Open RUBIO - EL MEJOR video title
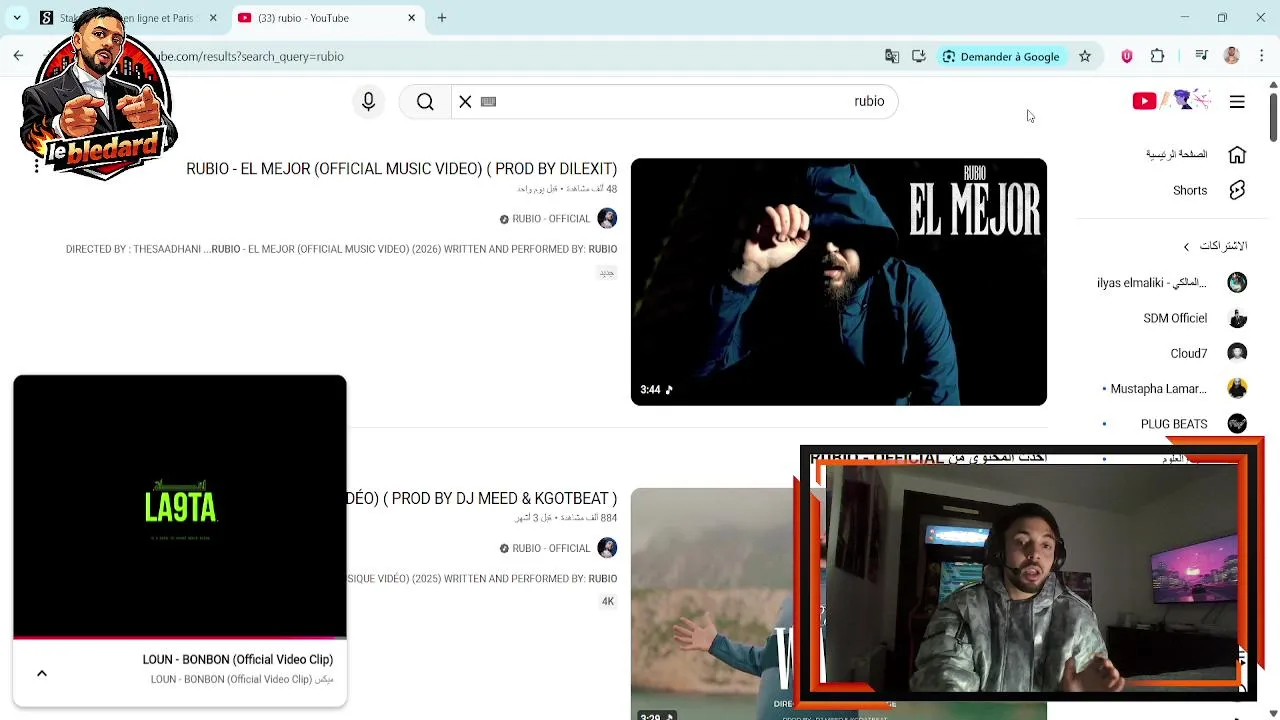Screen dimensions: 1280x720 click(401, 169)
